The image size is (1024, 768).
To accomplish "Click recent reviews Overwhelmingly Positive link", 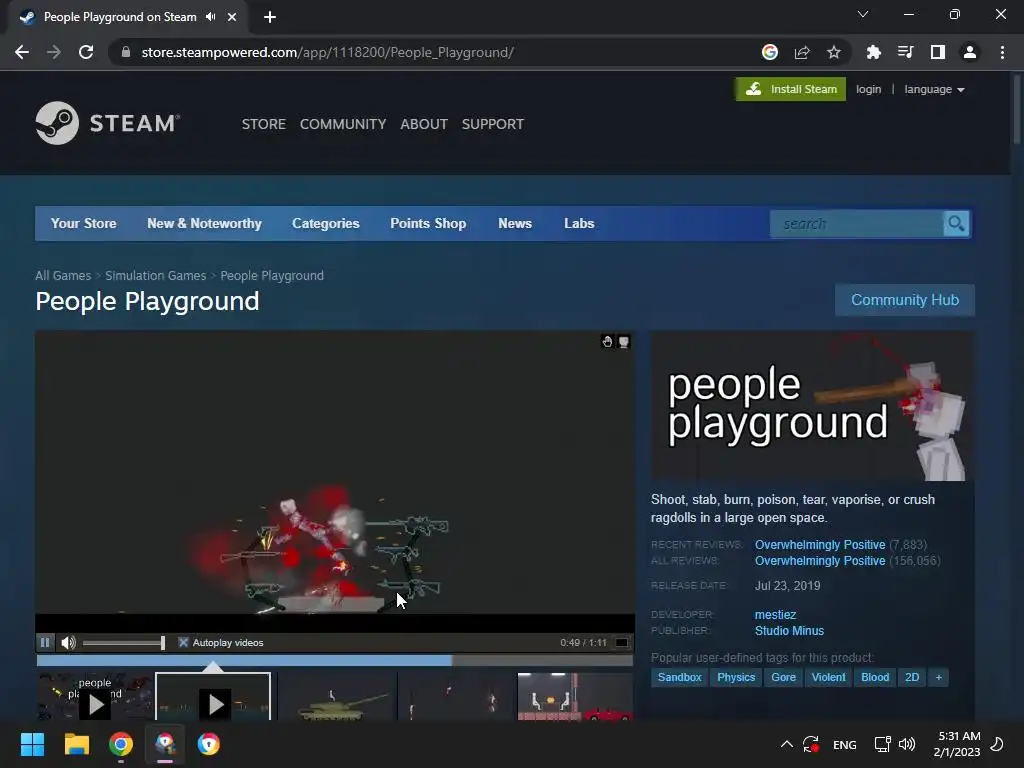I will coord(820,545).
